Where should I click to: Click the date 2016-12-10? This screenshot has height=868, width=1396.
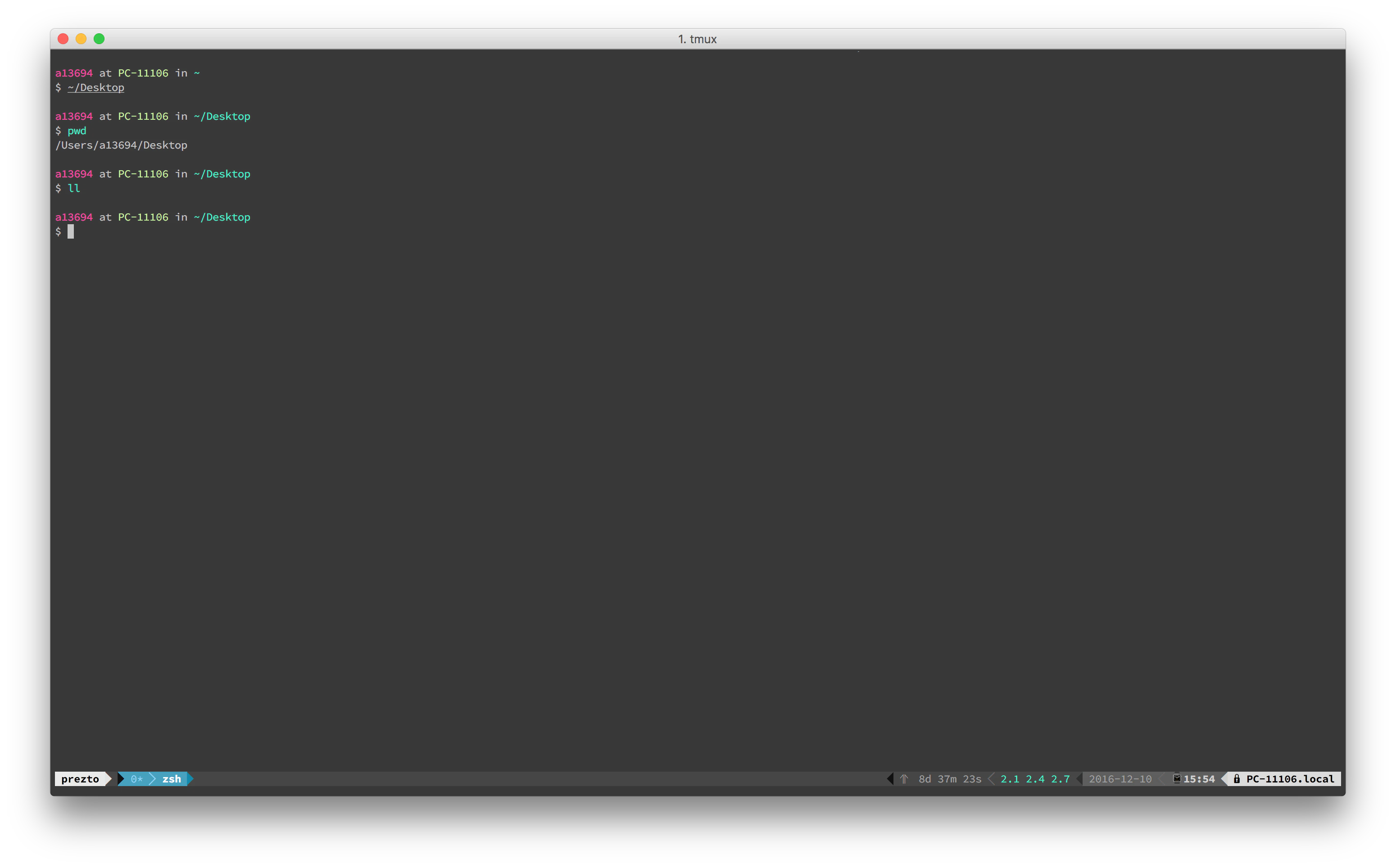click(x=1120, y=778)
